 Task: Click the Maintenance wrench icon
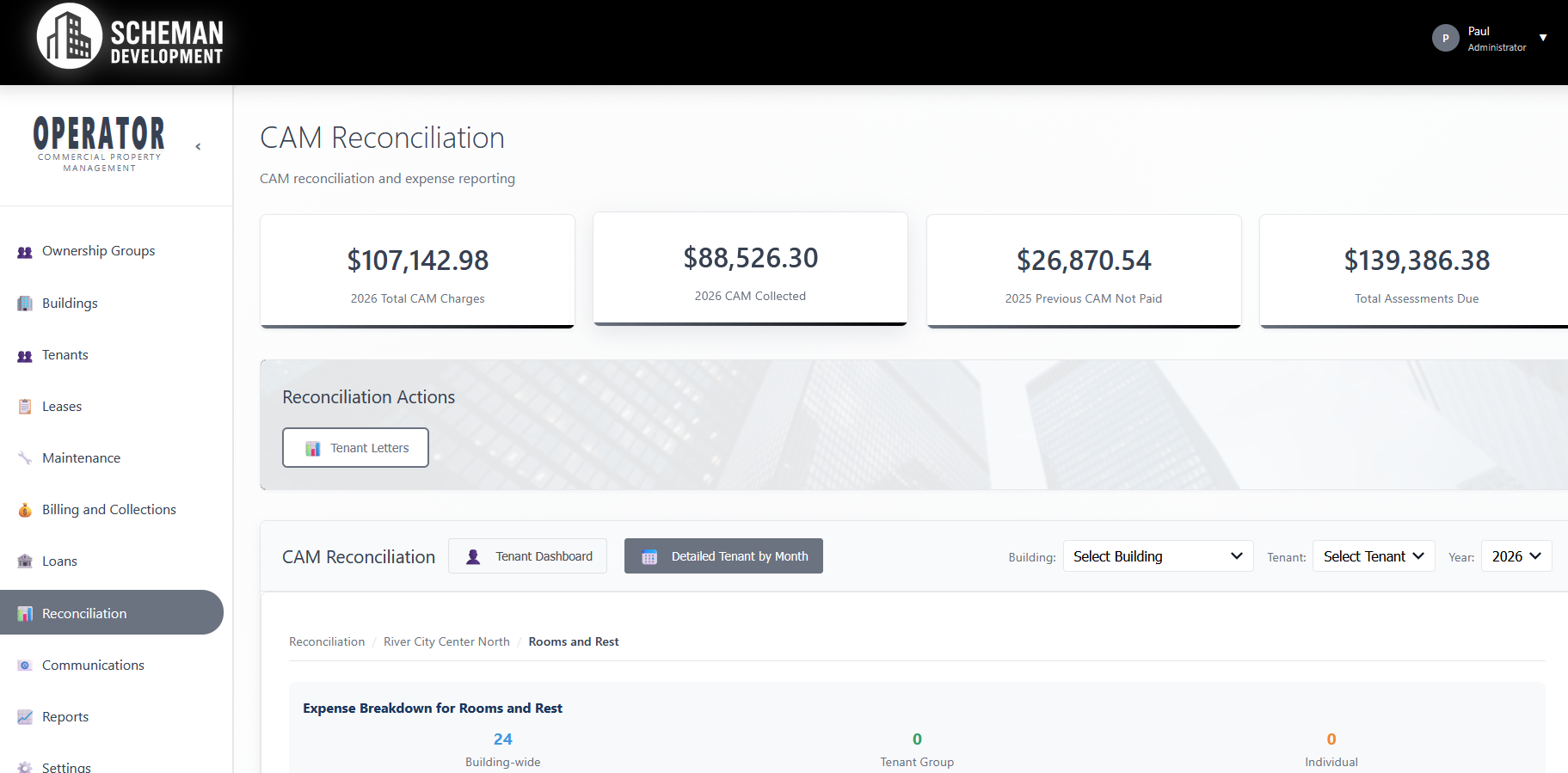(25, 458)
